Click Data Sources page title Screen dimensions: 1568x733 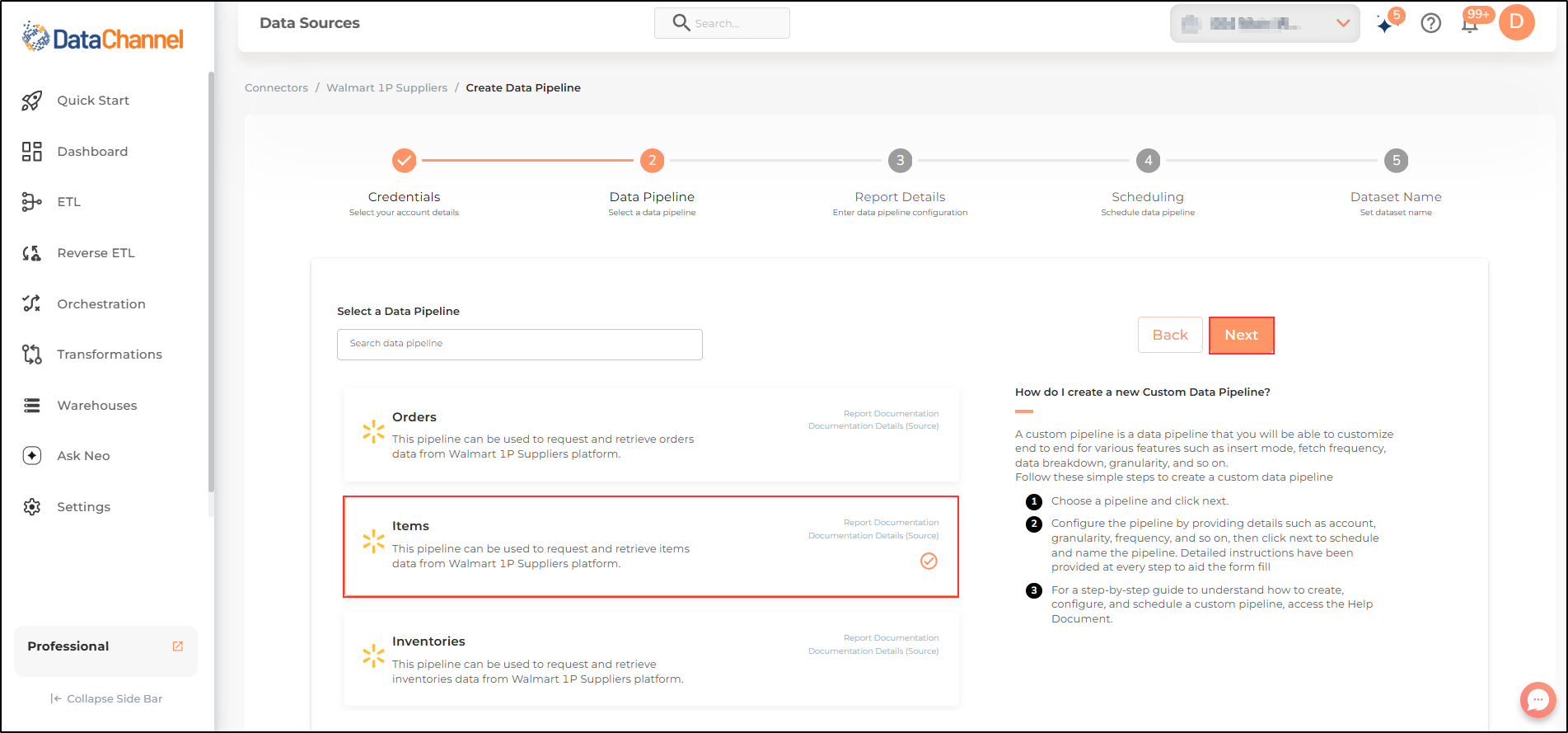point(310,23)
